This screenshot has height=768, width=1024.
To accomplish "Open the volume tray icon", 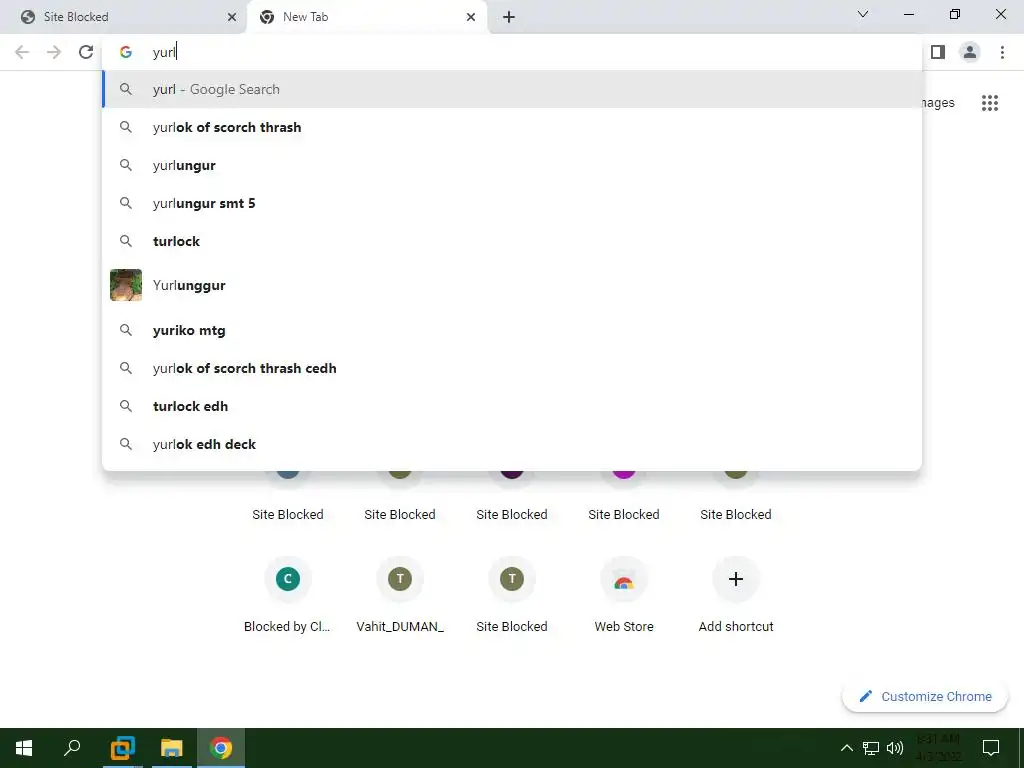I will 895,748.
